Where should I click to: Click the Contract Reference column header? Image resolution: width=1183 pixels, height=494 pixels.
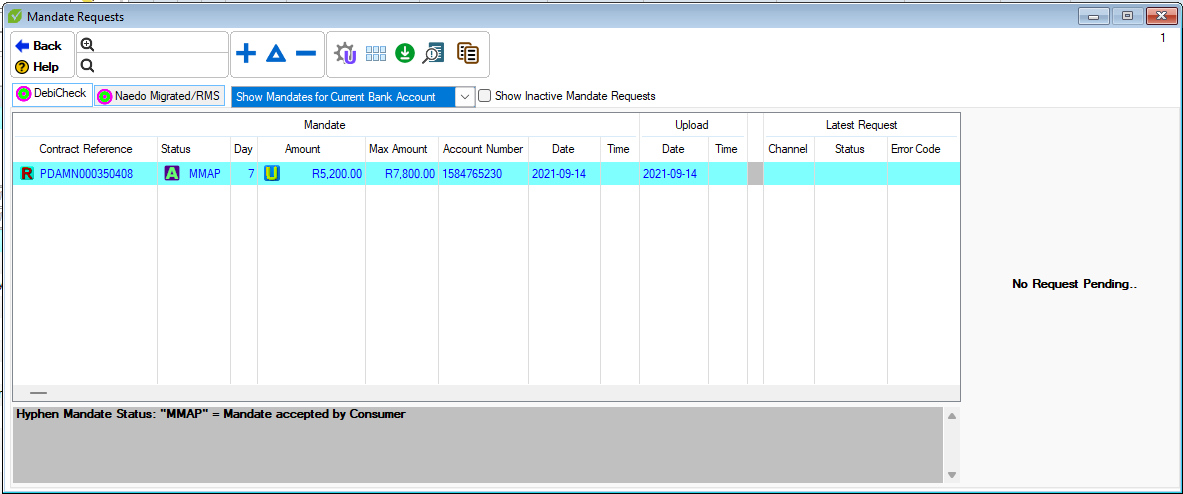[x=86, y=149]
